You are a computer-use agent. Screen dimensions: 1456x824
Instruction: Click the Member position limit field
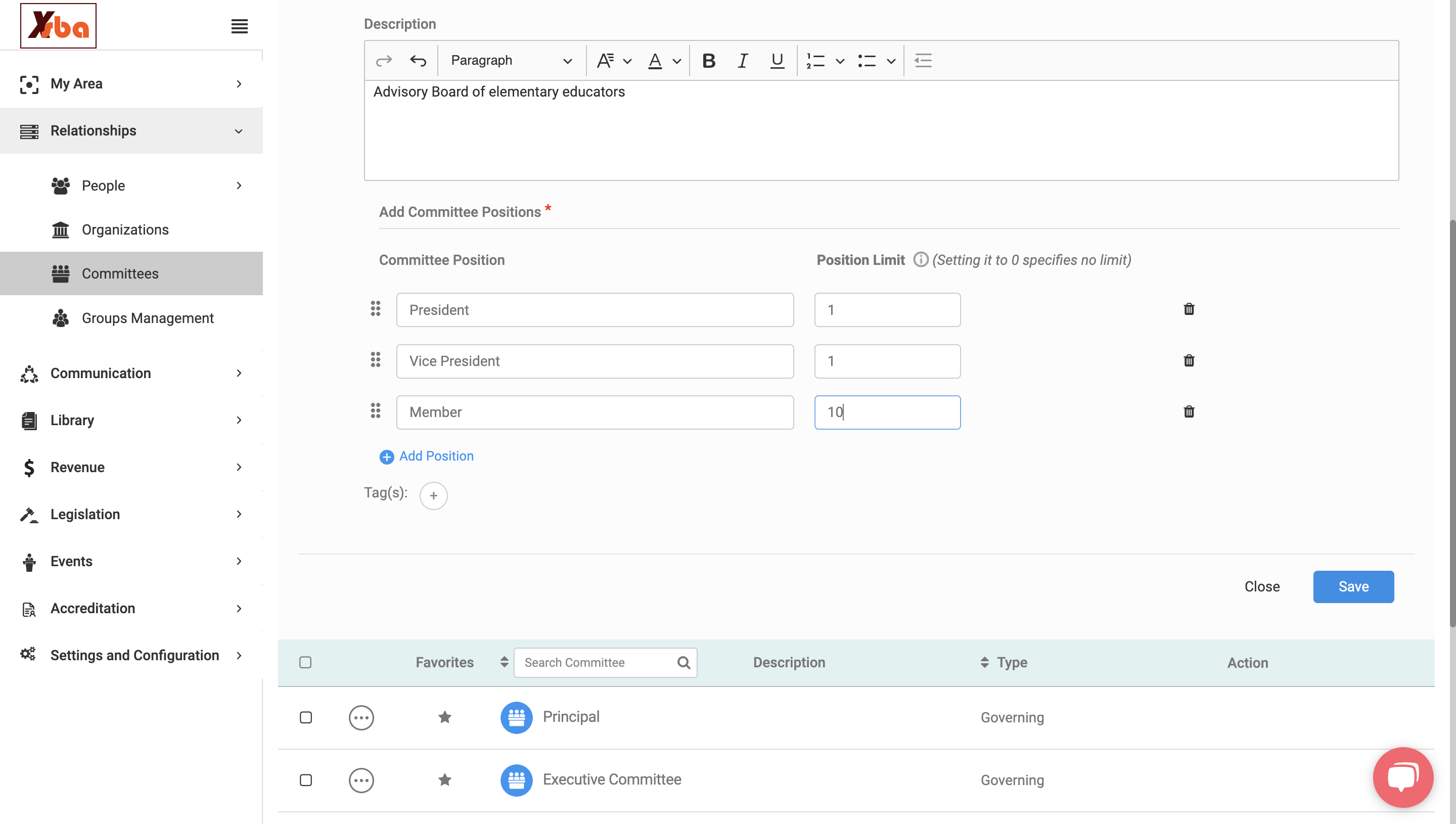point(887,412)
